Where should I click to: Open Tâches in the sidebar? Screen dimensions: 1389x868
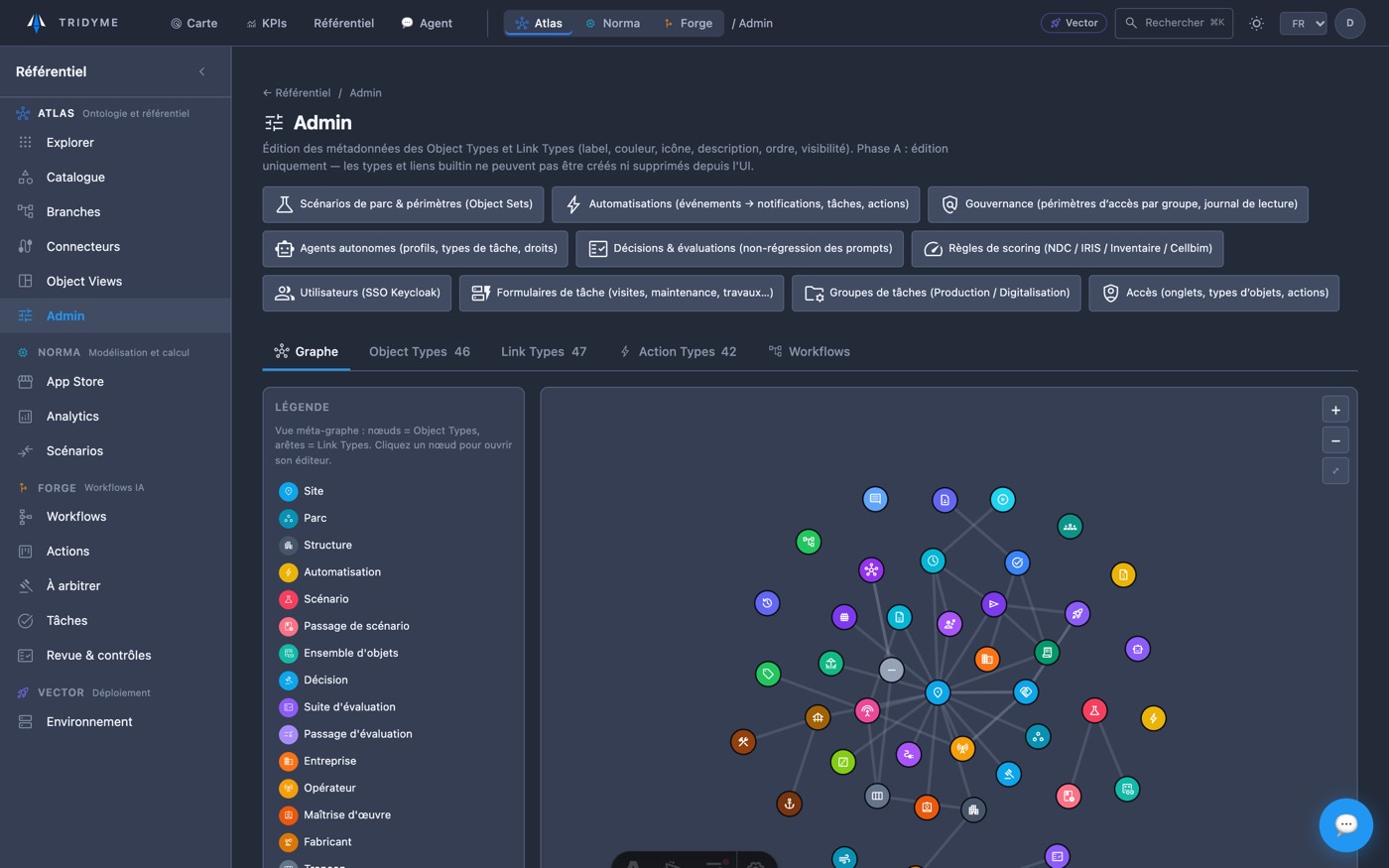pyautogui.click(x=115, y=620)
